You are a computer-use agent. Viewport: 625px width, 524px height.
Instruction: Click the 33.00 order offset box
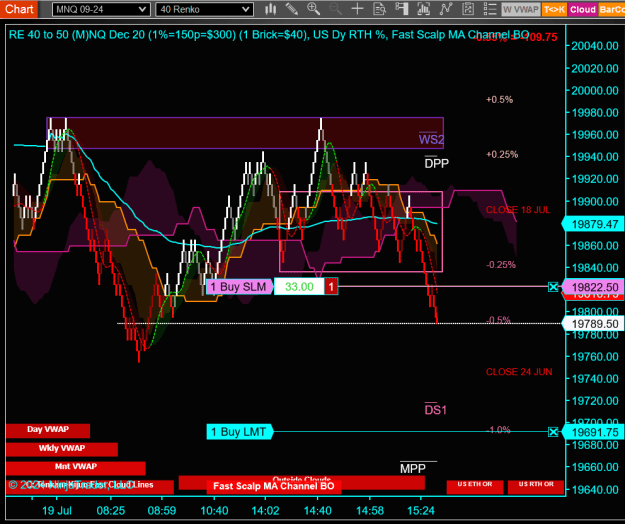[299, 287]
